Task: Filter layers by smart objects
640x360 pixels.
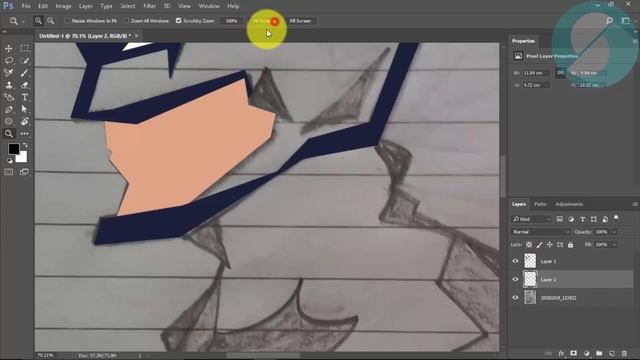Action: click(605, 219)
